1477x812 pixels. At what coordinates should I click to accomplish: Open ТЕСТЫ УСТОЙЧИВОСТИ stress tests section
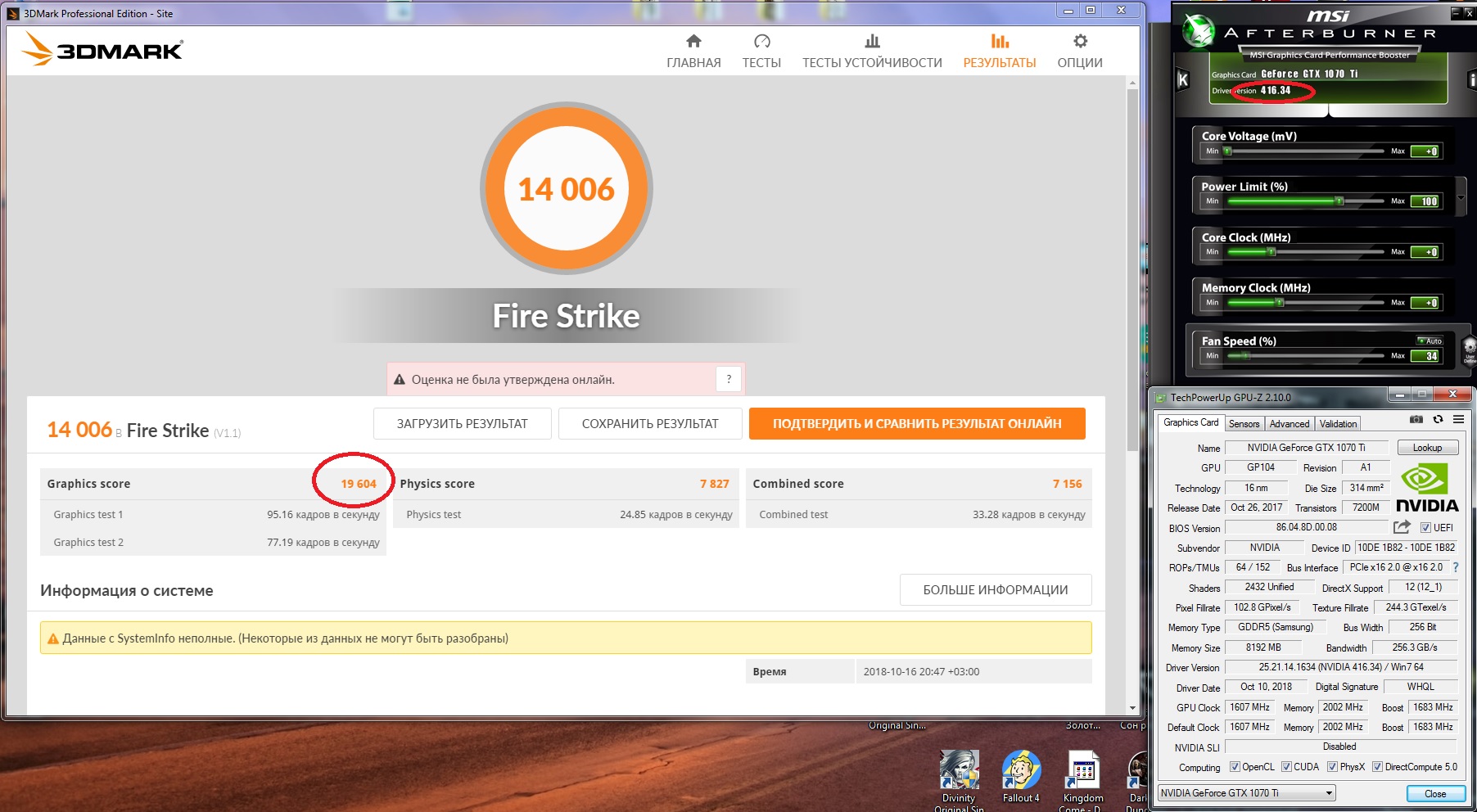click(x=872, y=51)
